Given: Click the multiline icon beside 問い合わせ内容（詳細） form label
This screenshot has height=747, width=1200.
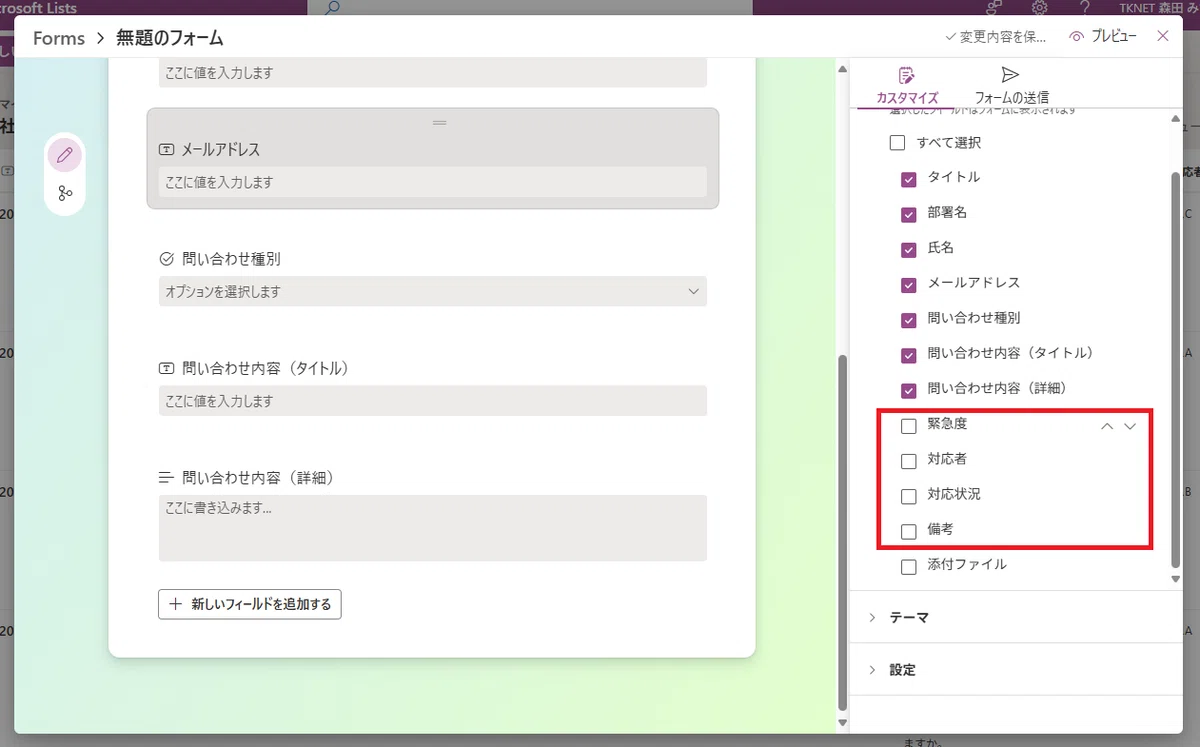Looking at the screenshot, I should click(167, 478).
